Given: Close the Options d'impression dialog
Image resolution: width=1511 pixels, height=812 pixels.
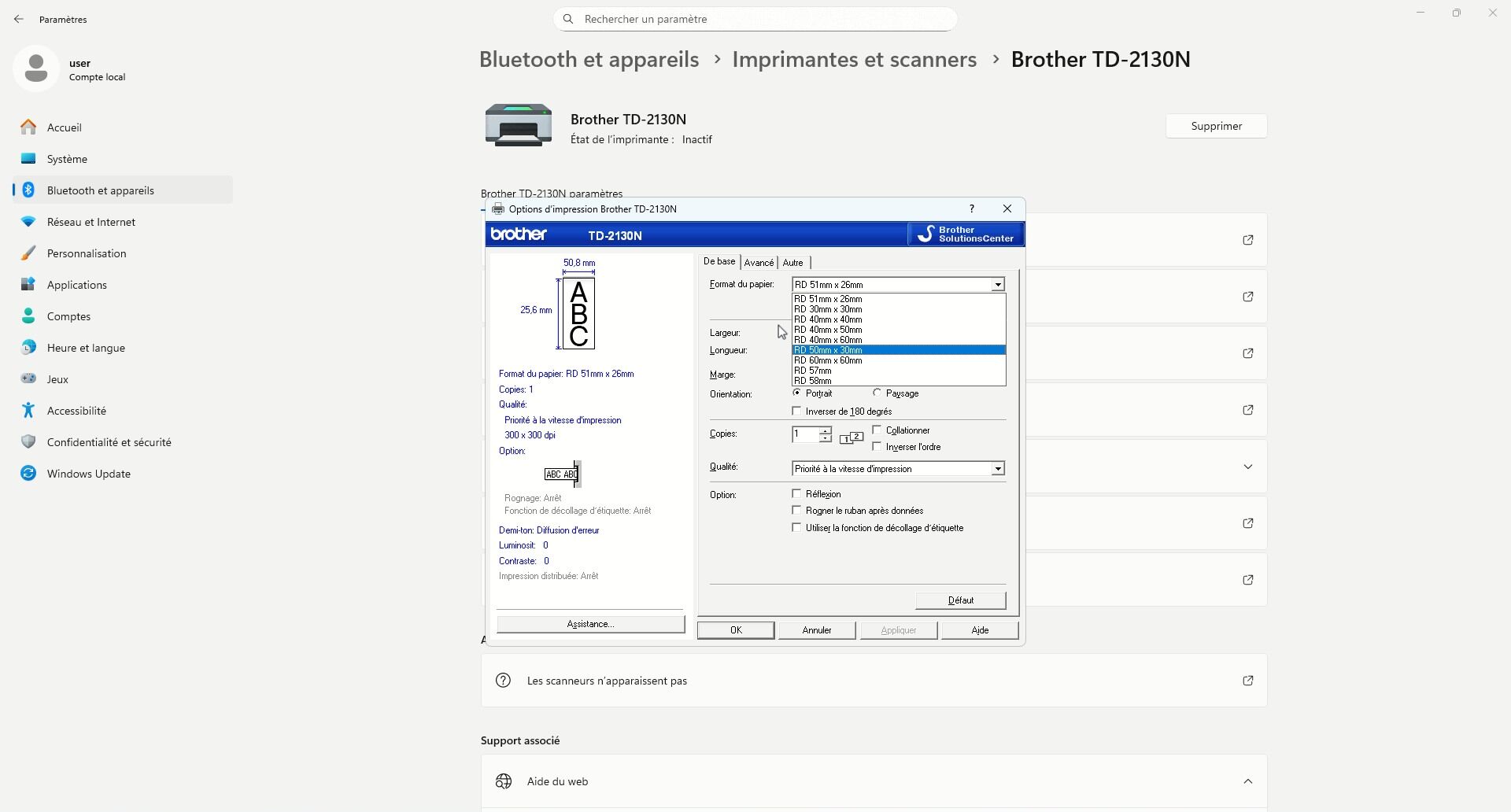Looking at the screenshot, I should (1007, 209).
